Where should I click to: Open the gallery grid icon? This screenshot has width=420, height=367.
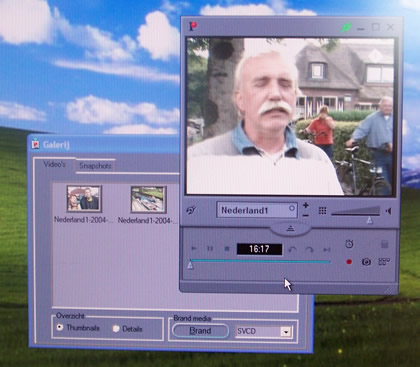(x=384, y=262)
